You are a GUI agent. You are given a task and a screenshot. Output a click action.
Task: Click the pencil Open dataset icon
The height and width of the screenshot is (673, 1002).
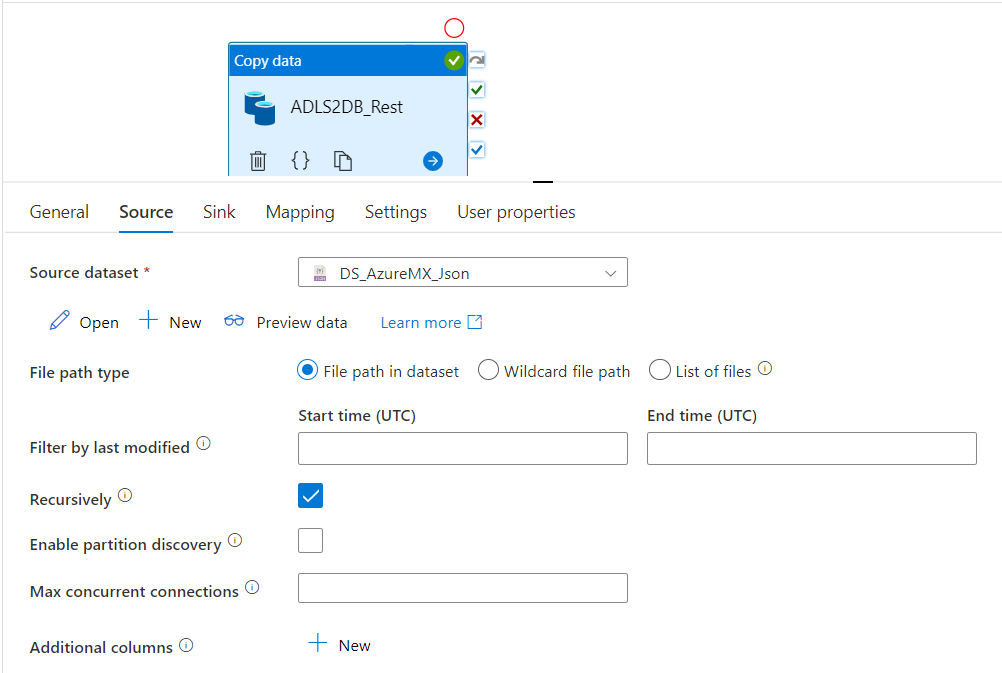59,320
